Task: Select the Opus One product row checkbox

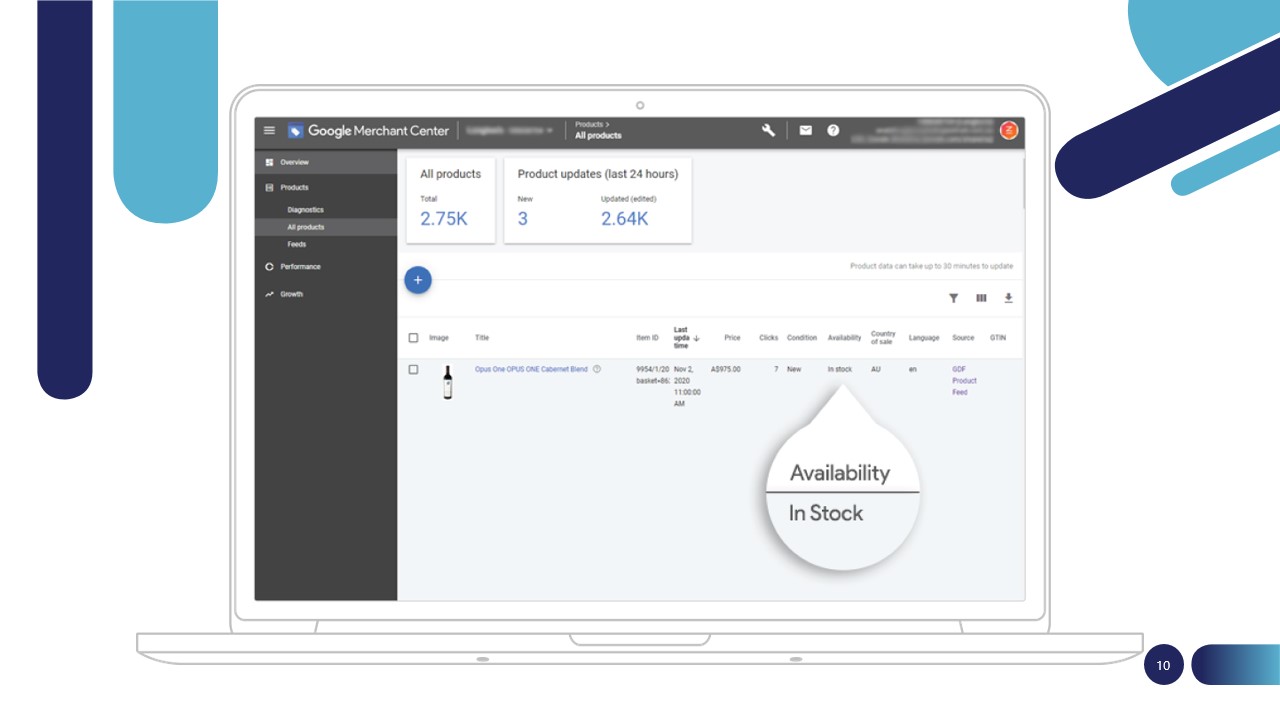Action: coord(413,369)
